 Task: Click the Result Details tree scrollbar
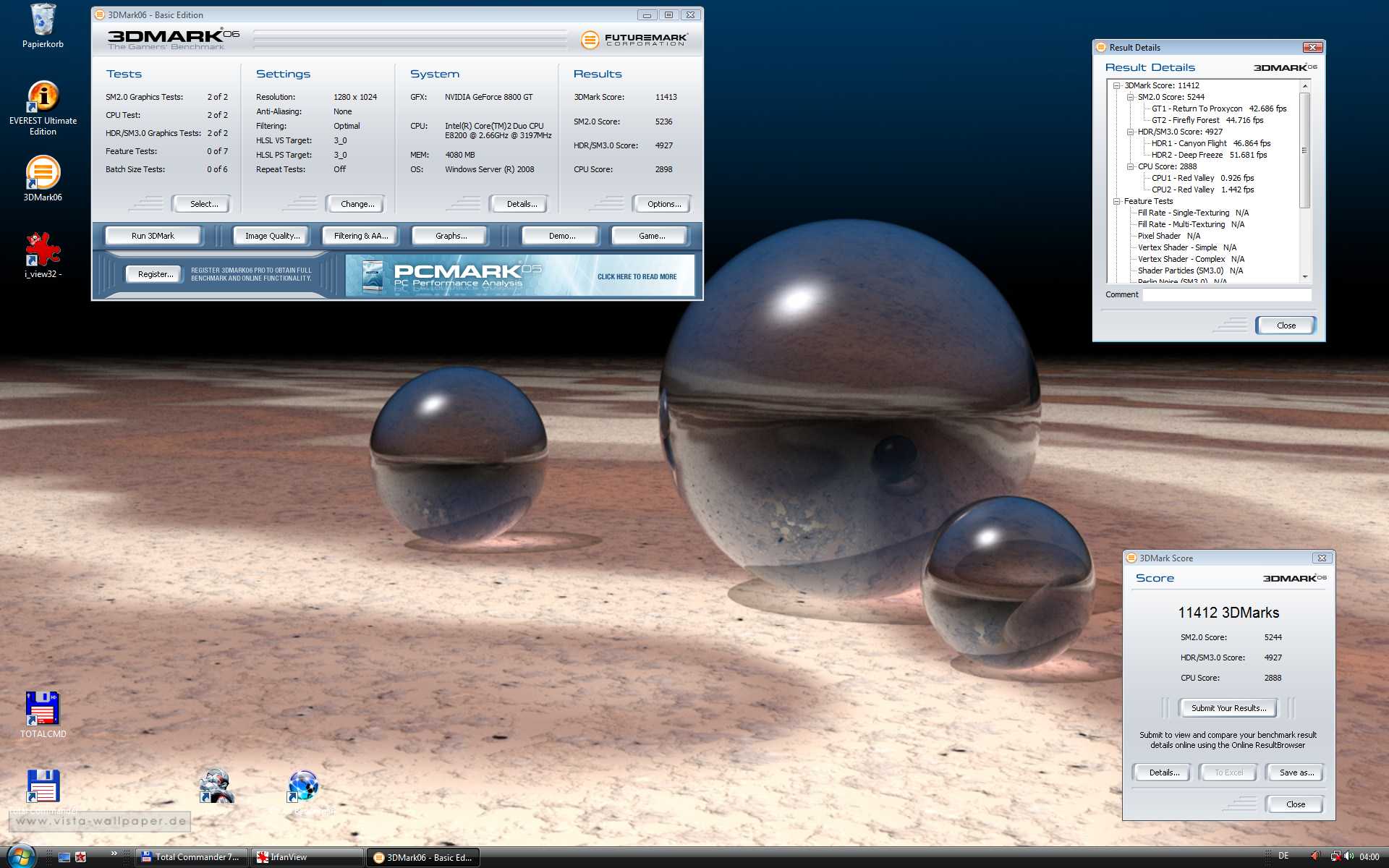coord(1304,150)
